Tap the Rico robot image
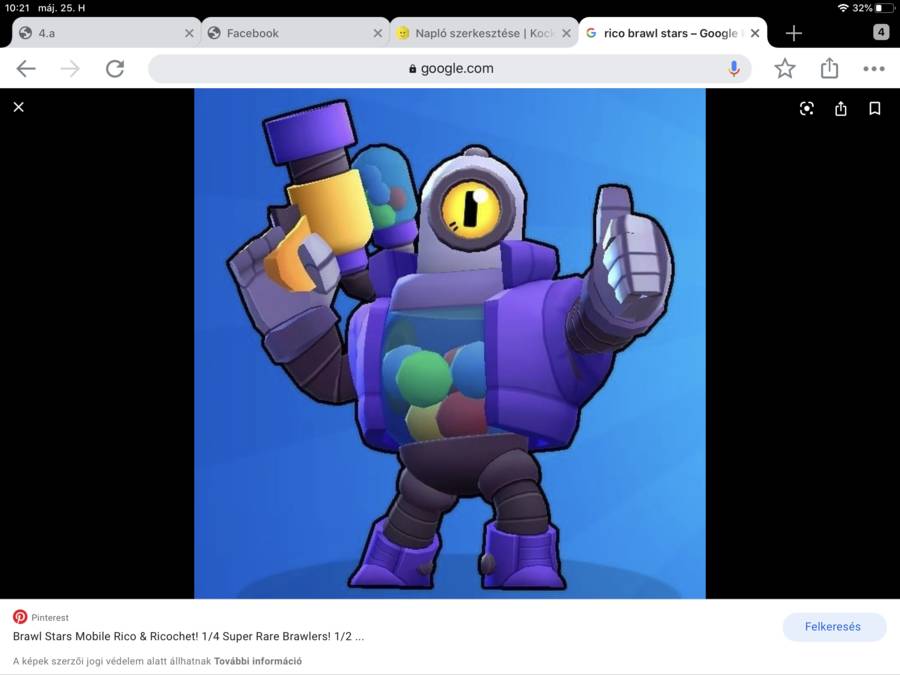This screenshot has height=675, width=900. tap(449, 343)
